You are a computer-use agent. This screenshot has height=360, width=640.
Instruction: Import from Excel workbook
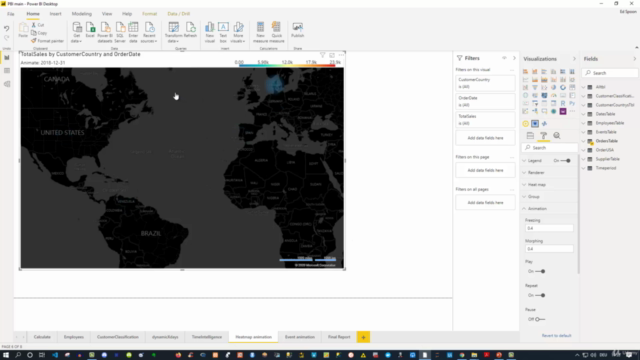(x=90, y=31)
